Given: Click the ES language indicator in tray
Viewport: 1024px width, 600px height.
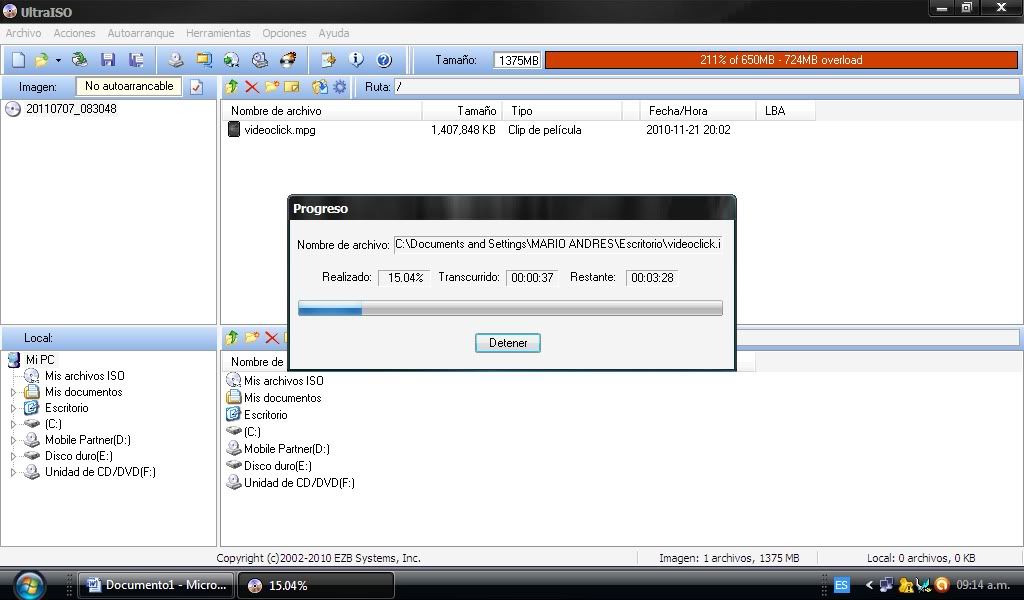Looking at the screenshot, I should pos(841,585).
